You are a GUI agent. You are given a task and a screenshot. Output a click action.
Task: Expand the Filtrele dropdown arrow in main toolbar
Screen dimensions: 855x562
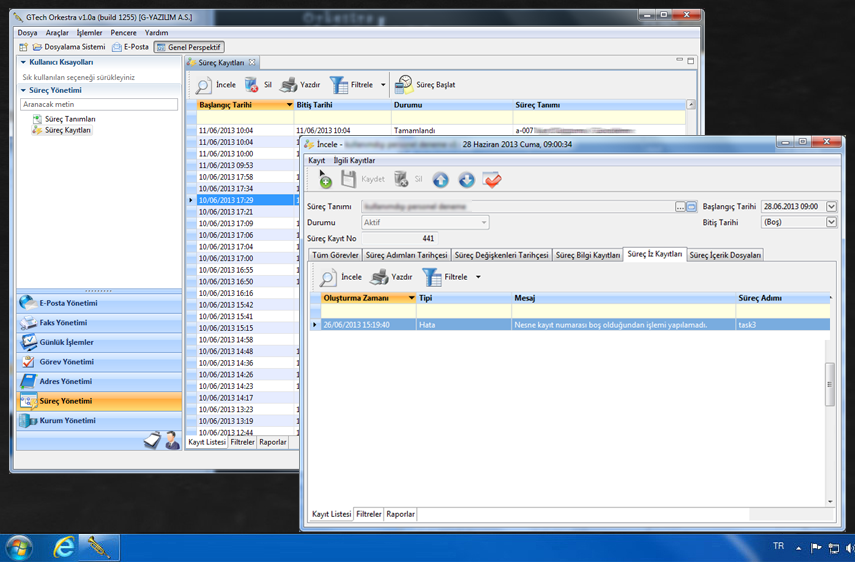tap(382, 85)
